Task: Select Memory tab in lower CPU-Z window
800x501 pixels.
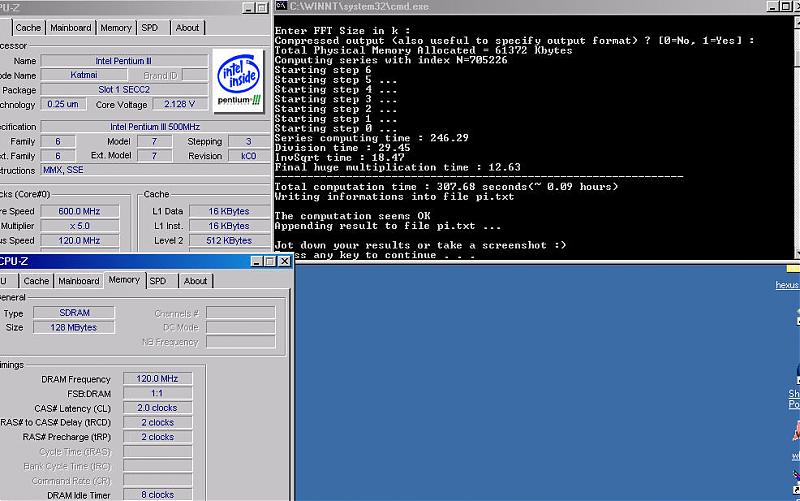Action: pyautogui.click(x=124, y=280)
